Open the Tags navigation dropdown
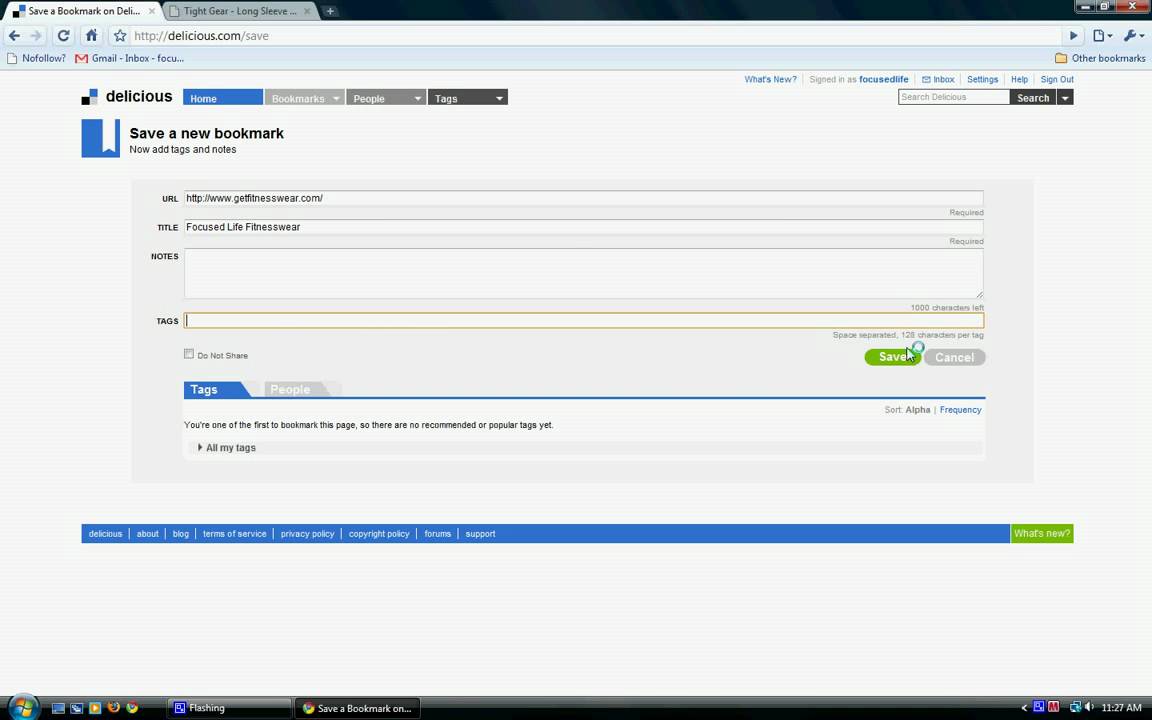Viewport: 1152px width, 720px height. (x=467, y=98)
